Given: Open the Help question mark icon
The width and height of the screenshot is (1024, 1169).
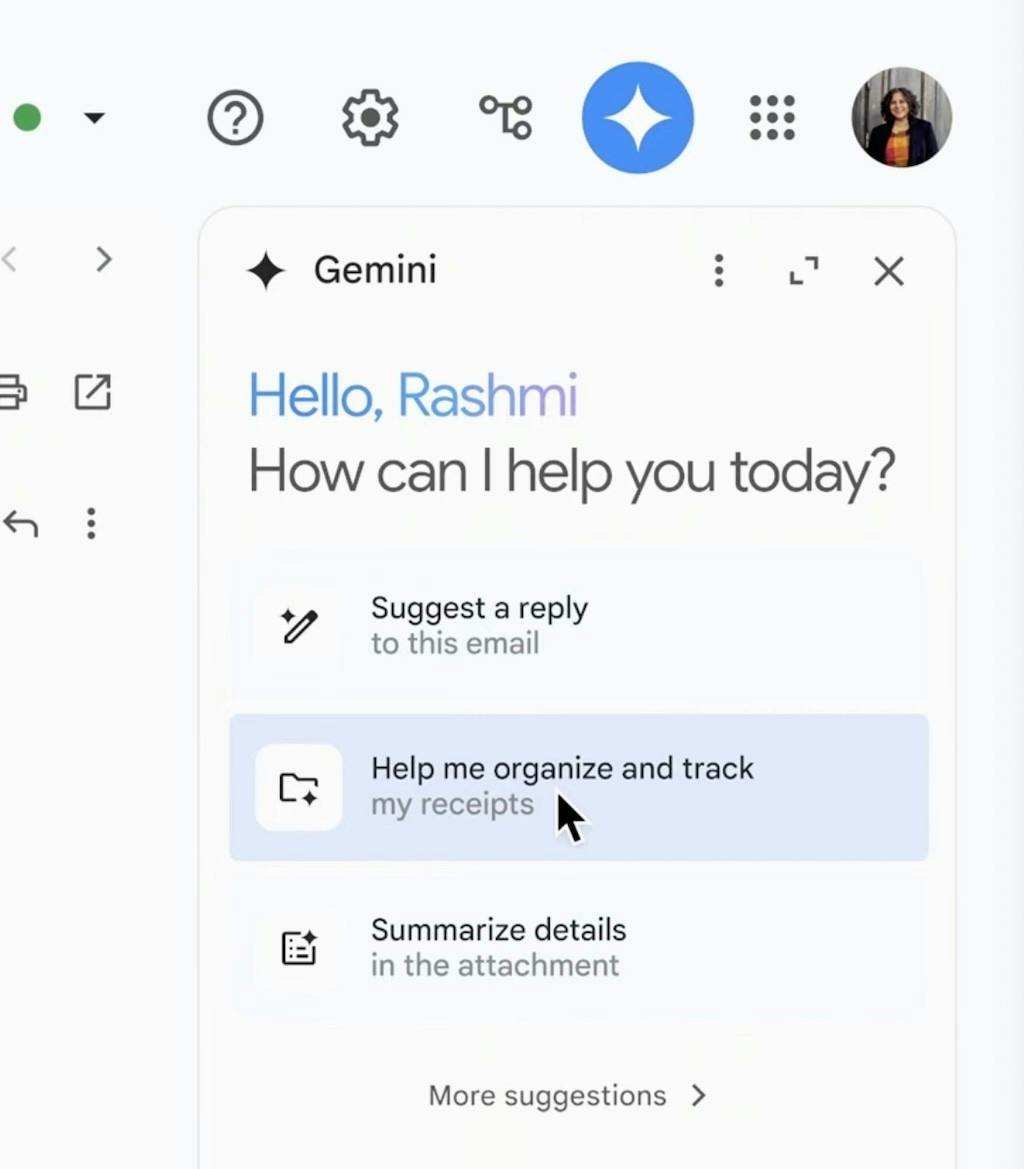Looking at the screenshot, I should point(235,118).
